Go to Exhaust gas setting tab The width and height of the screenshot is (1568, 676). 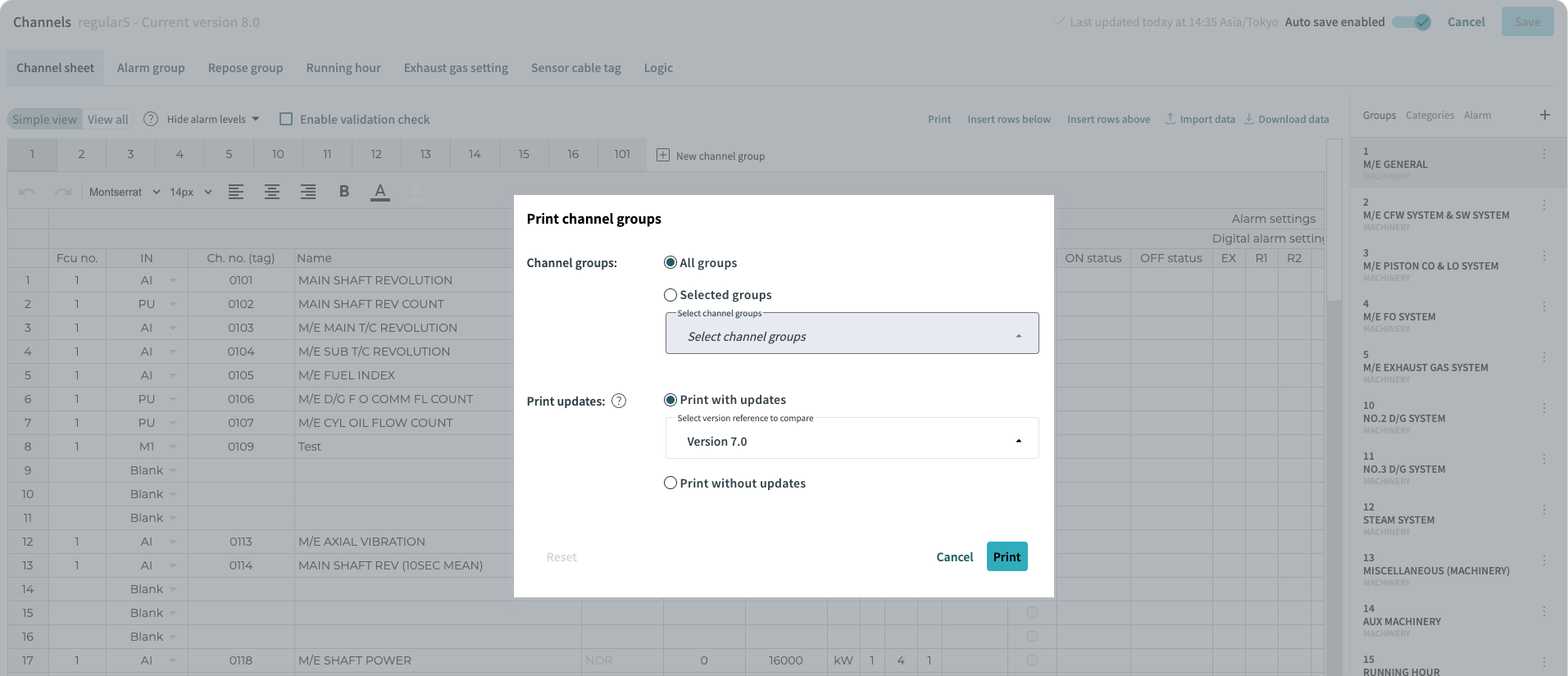click(456, 68)
